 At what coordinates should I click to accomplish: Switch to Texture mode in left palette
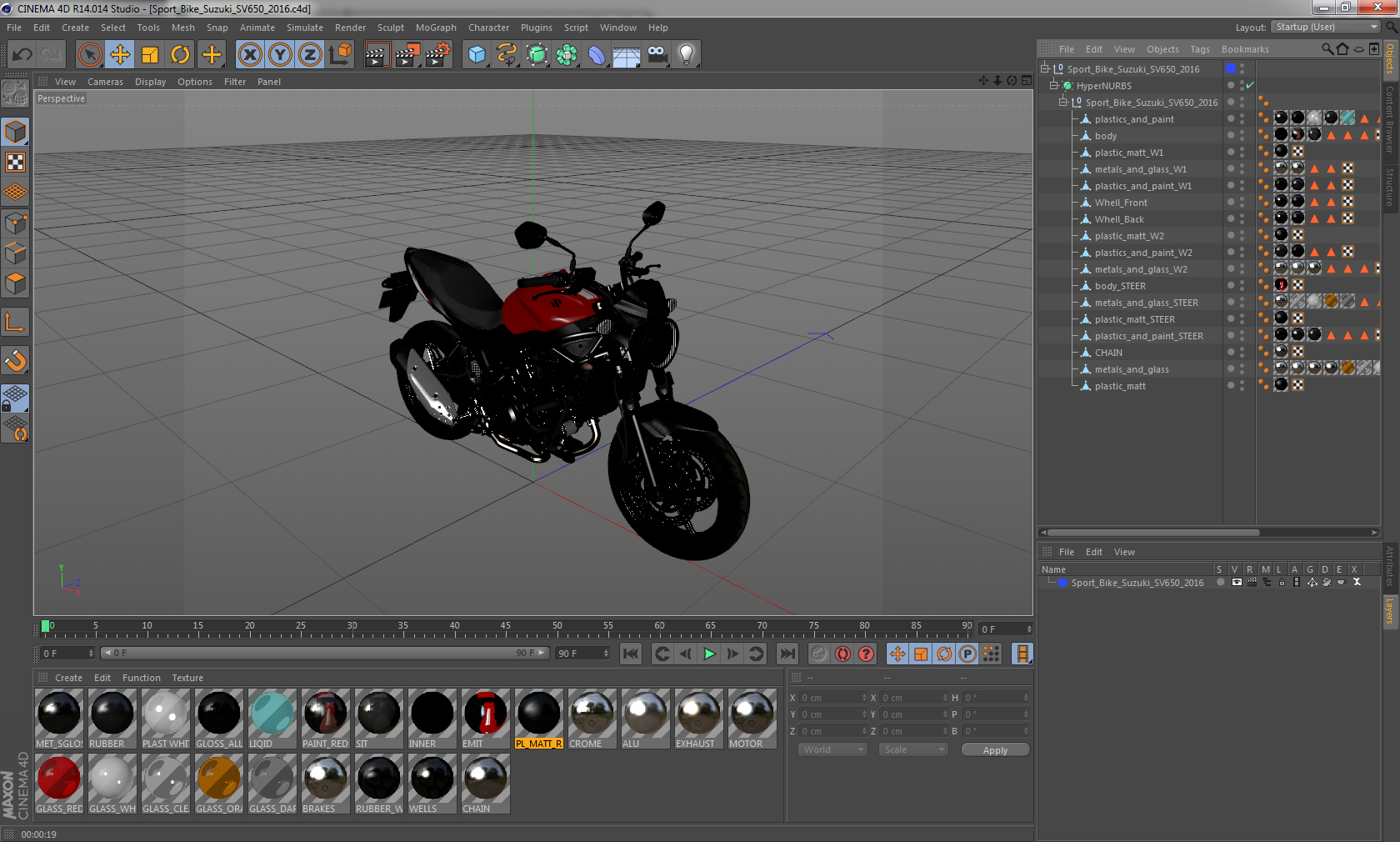pyautogui.click(x=15, y=163)
